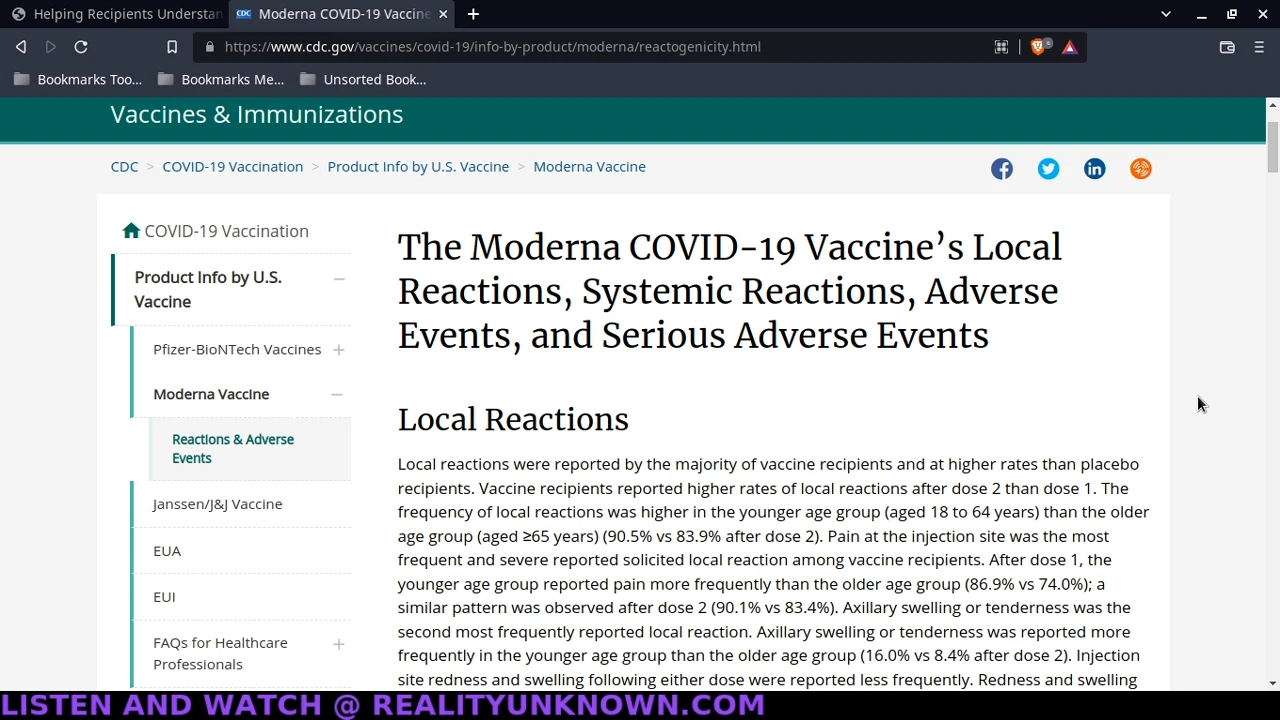Click the COVID-19 Vaccination home icon
This screenshot has height=720, width=1280.
click(x=131, y=231)
